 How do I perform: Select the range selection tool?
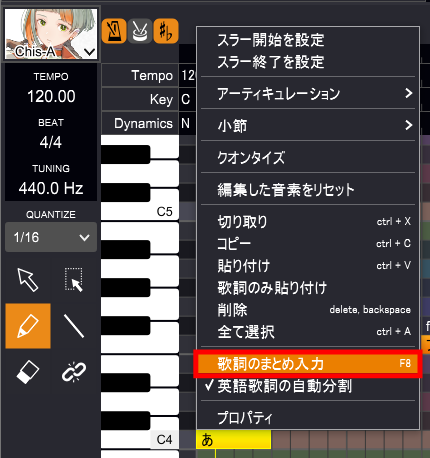tap(74, 280)
